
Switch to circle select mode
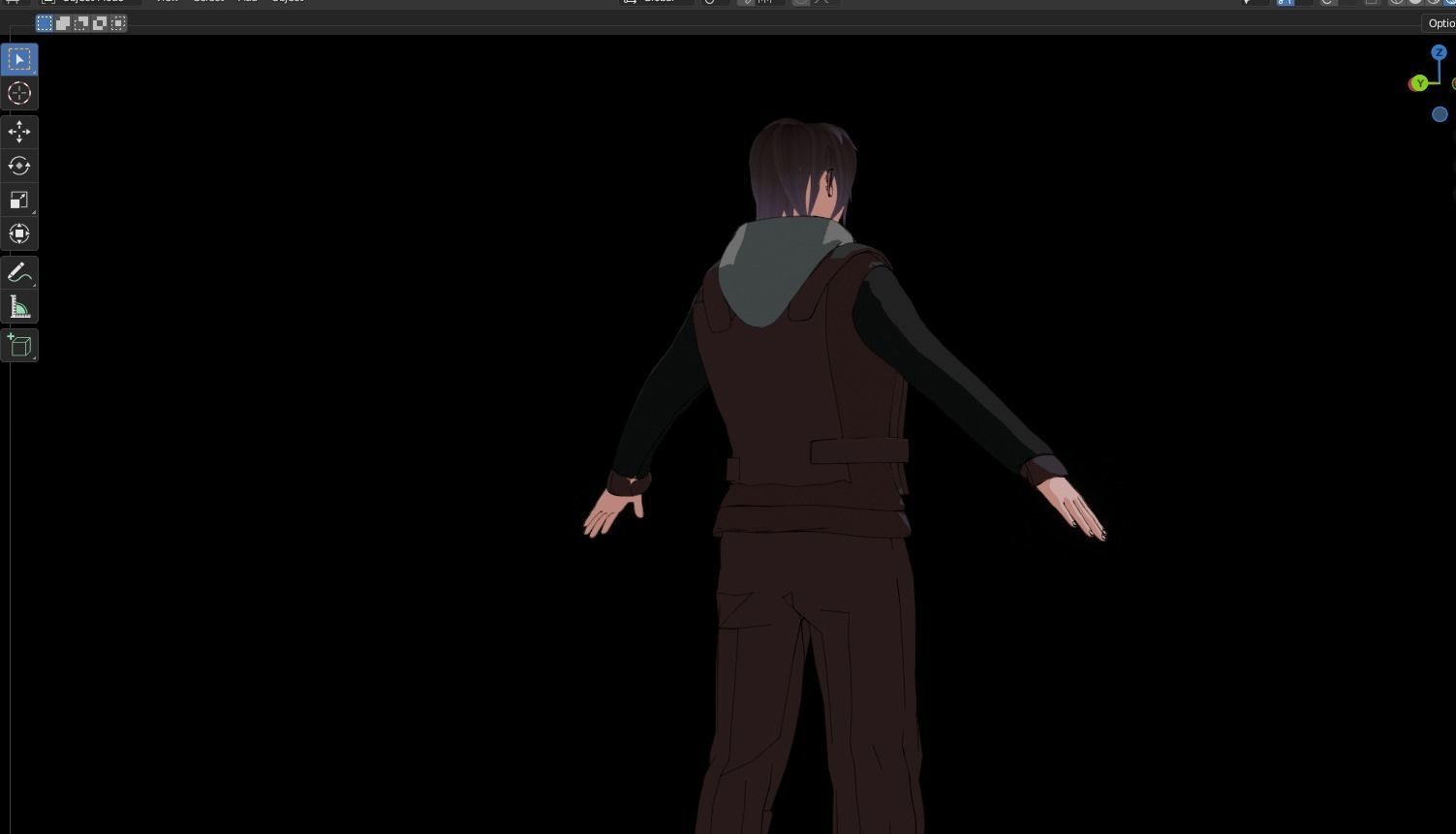[81, 23]
